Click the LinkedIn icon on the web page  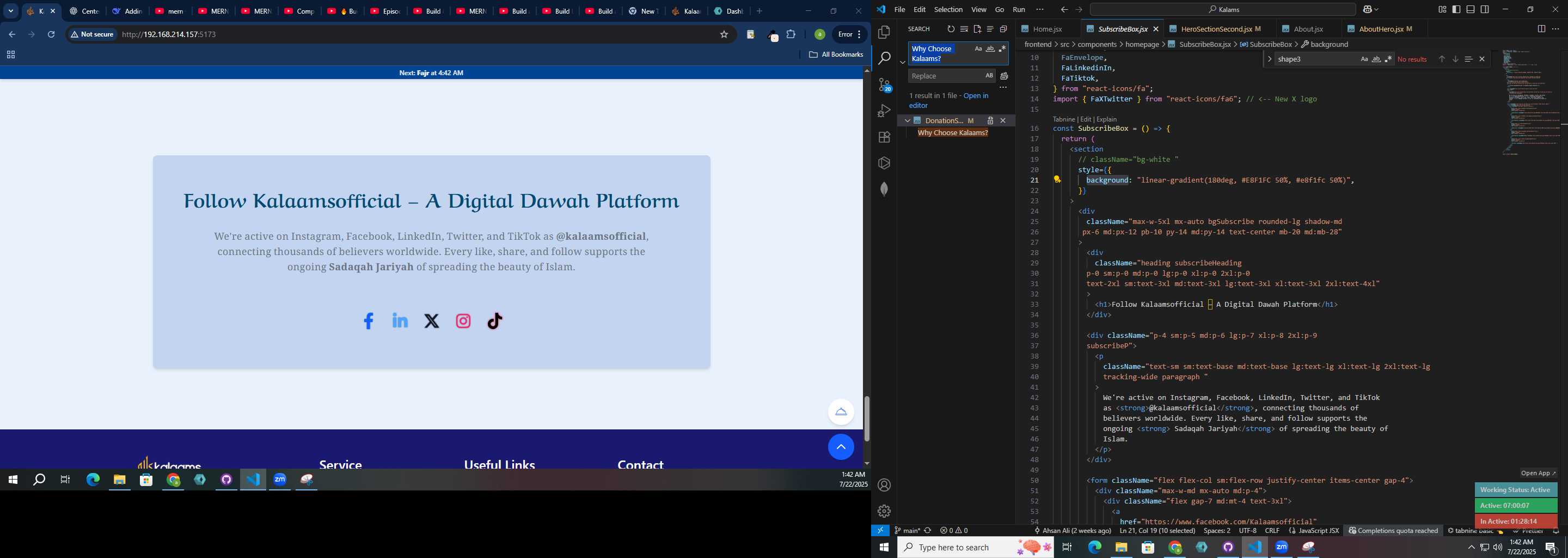click(400, 320)
